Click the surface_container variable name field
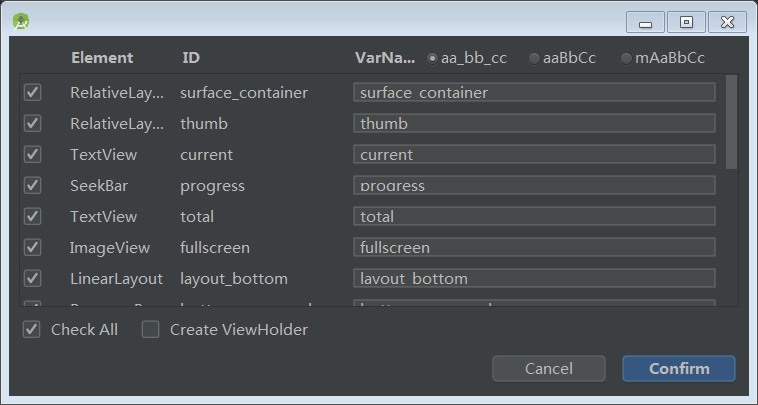The image size is (758, 405). click(x=534, y=92)
